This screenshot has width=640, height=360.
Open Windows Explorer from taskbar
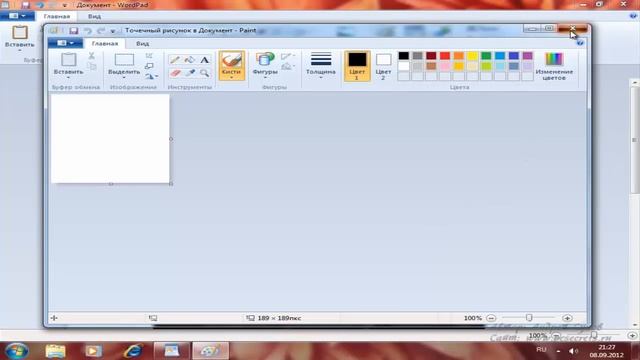[x=55, y=351]
